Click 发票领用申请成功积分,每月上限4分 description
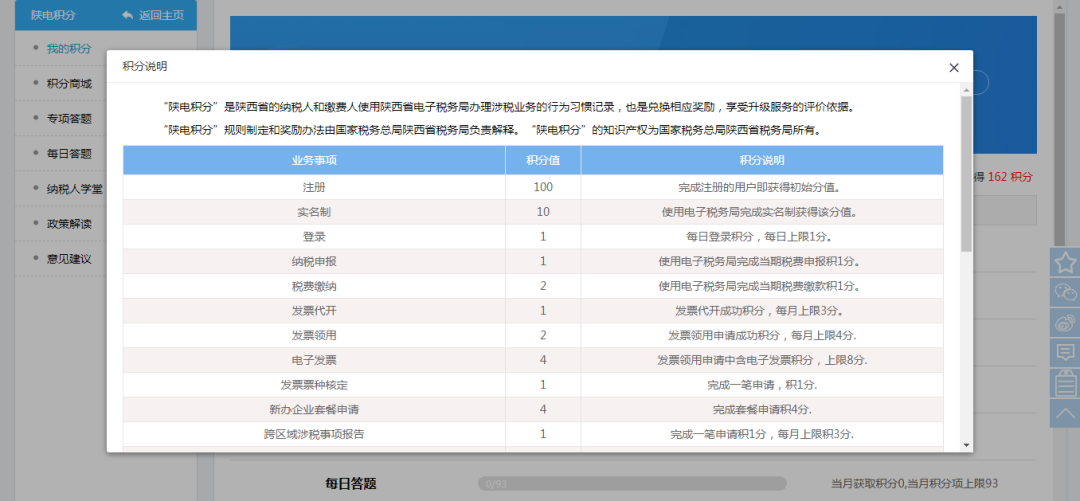Viewport: 1080px width, 501px height. point(762,336)
